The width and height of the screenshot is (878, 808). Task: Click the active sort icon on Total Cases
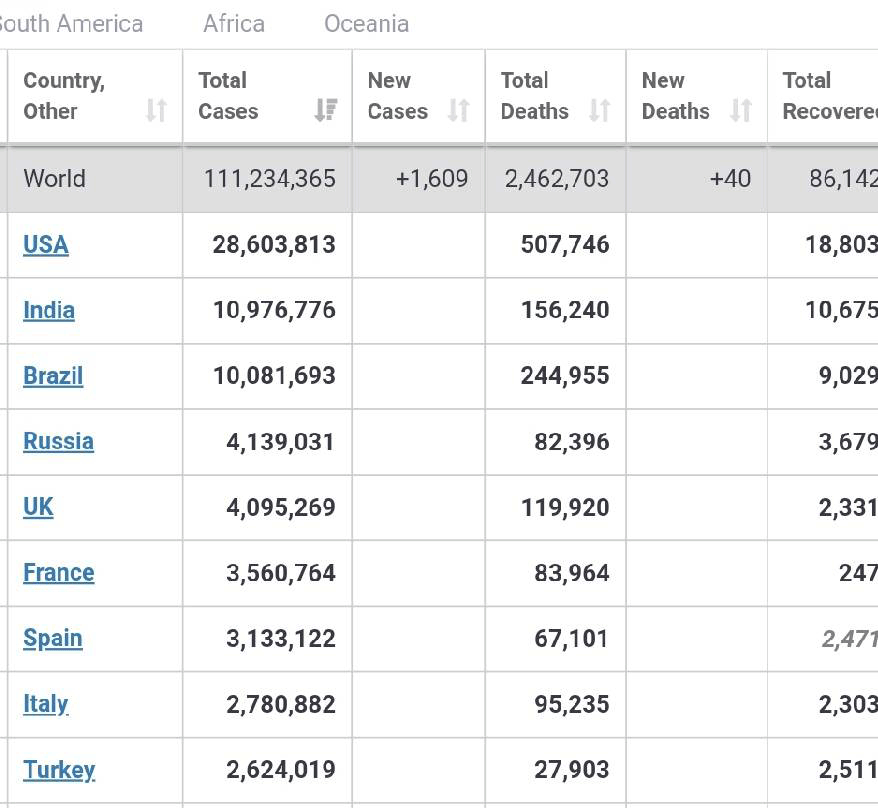(325, 112)
